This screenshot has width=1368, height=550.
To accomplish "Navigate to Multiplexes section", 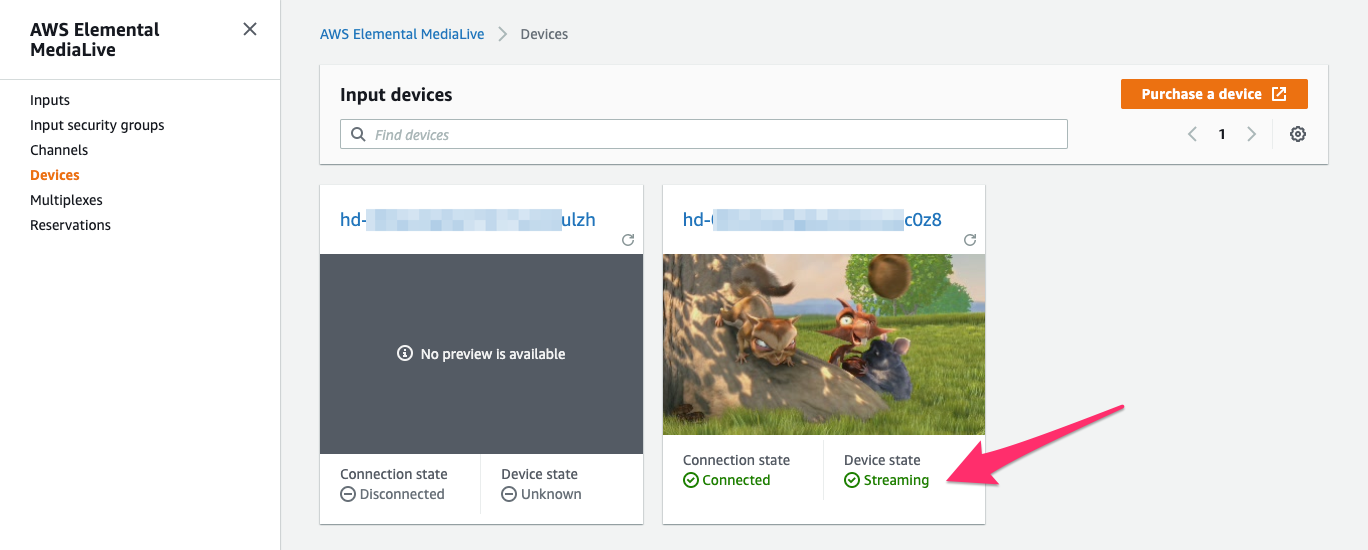I will (x=66, y=200).
